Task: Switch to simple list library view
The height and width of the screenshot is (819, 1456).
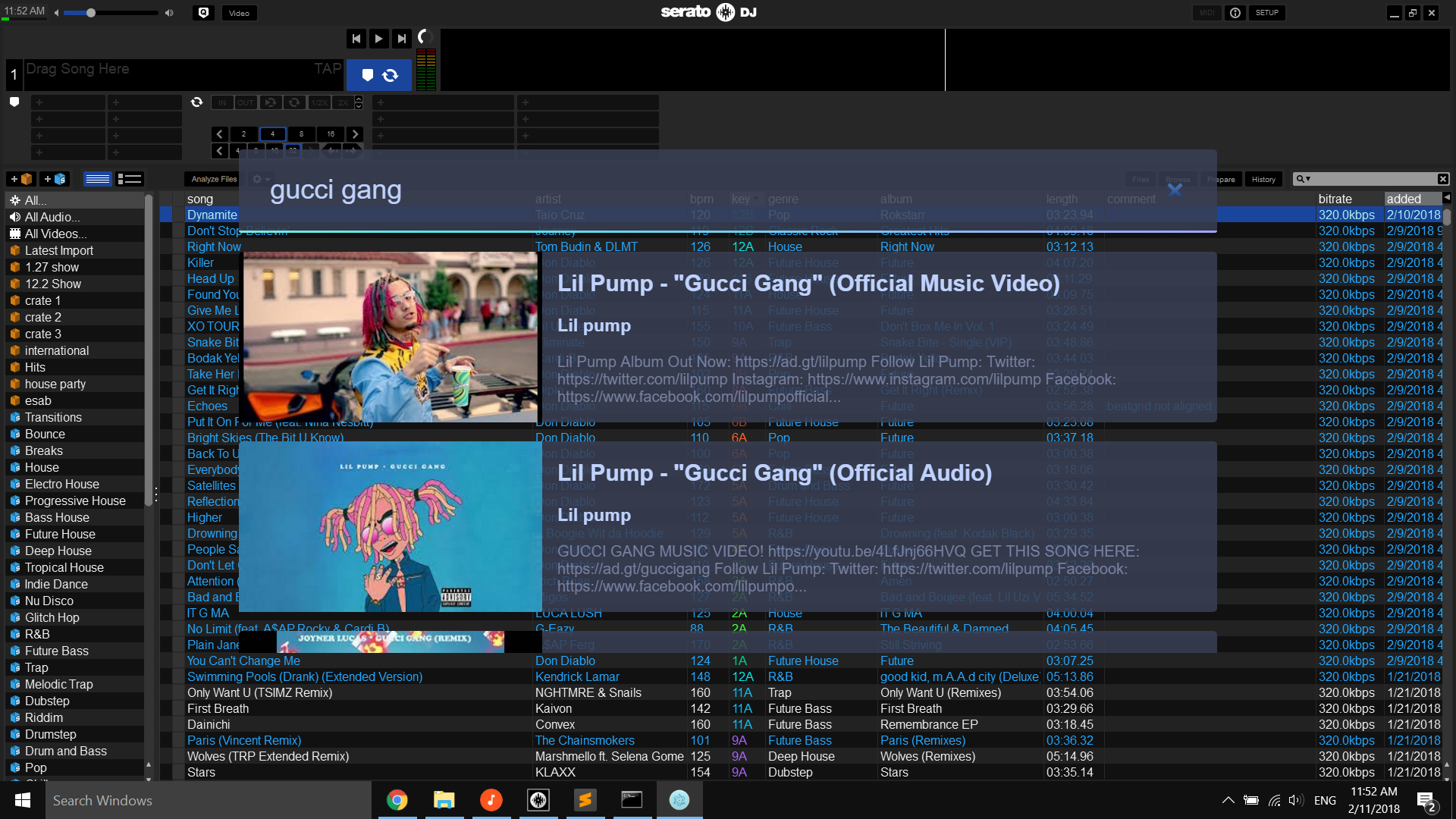Action: pos(98,179)
